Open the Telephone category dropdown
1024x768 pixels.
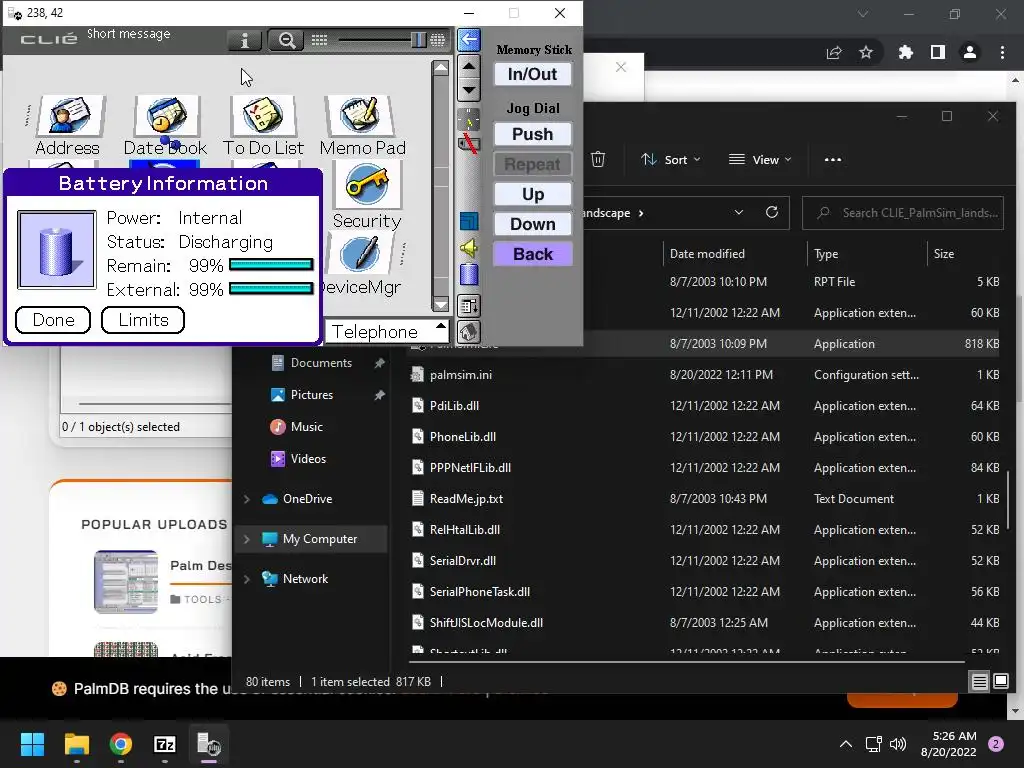pos(387,331)
